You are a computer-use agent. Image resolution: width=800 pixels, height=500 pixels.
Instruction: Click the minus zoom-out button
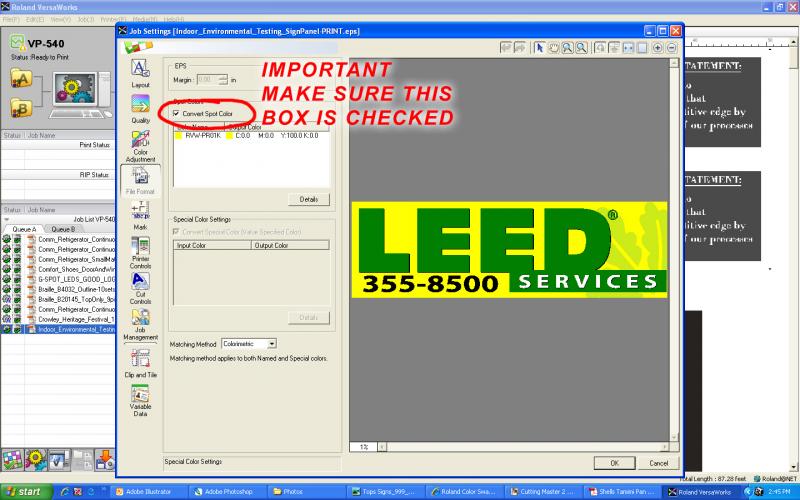pyautogui.click(x=672, y=47)
